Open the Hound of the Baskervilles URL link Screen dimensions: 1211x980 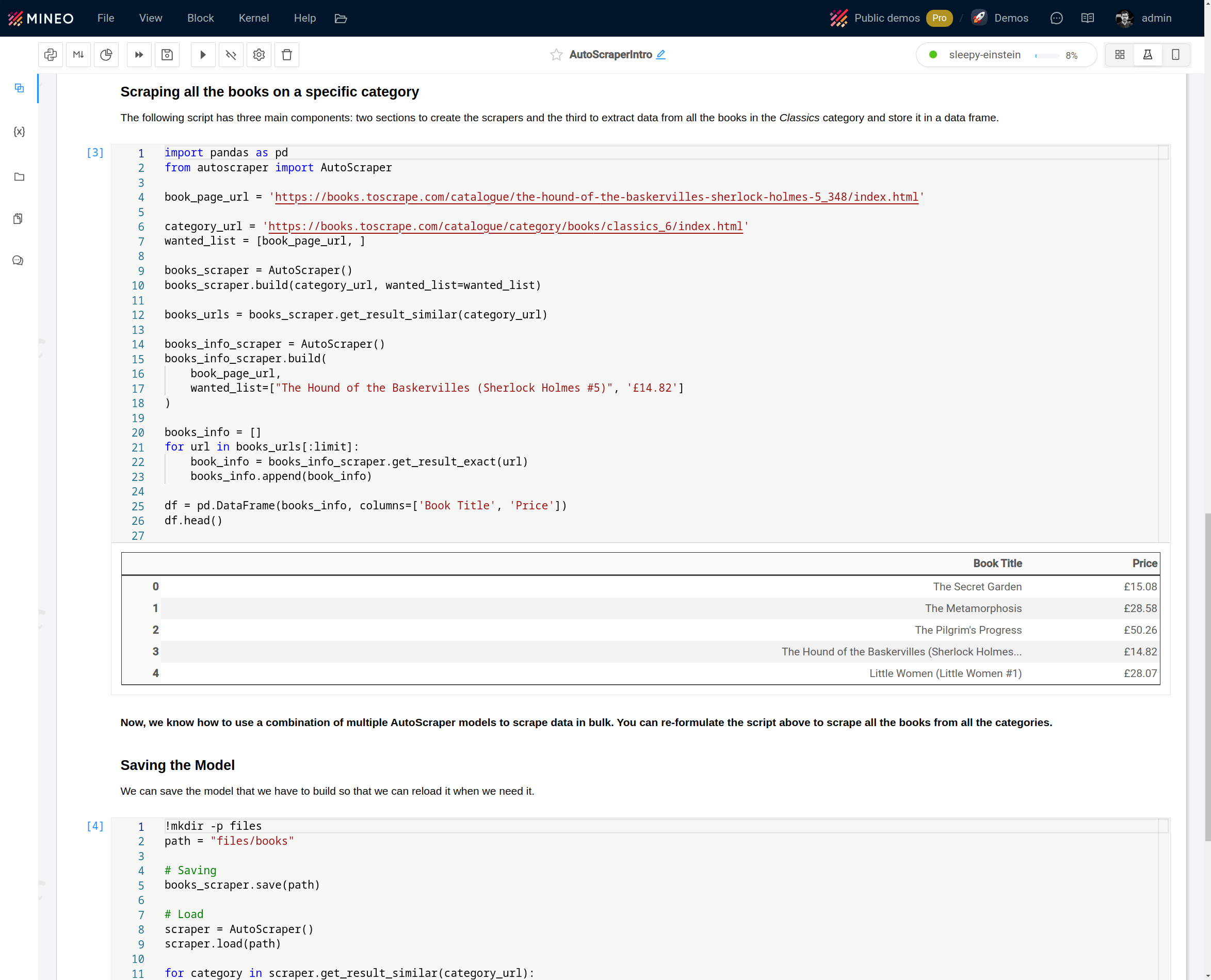tap(596, 197)
